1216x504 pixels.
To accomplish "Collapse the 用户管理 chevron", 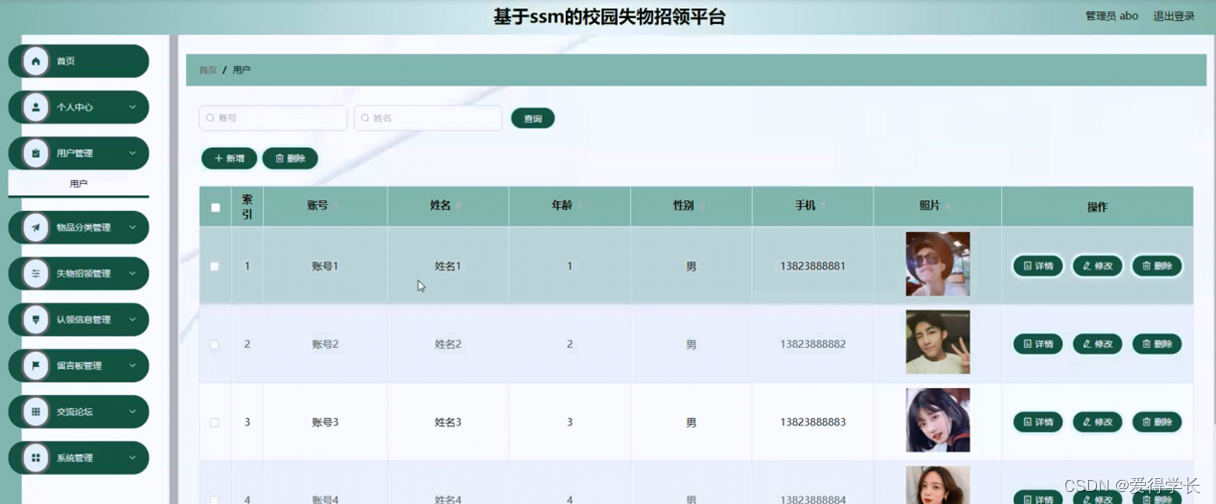I will [132, 153].
